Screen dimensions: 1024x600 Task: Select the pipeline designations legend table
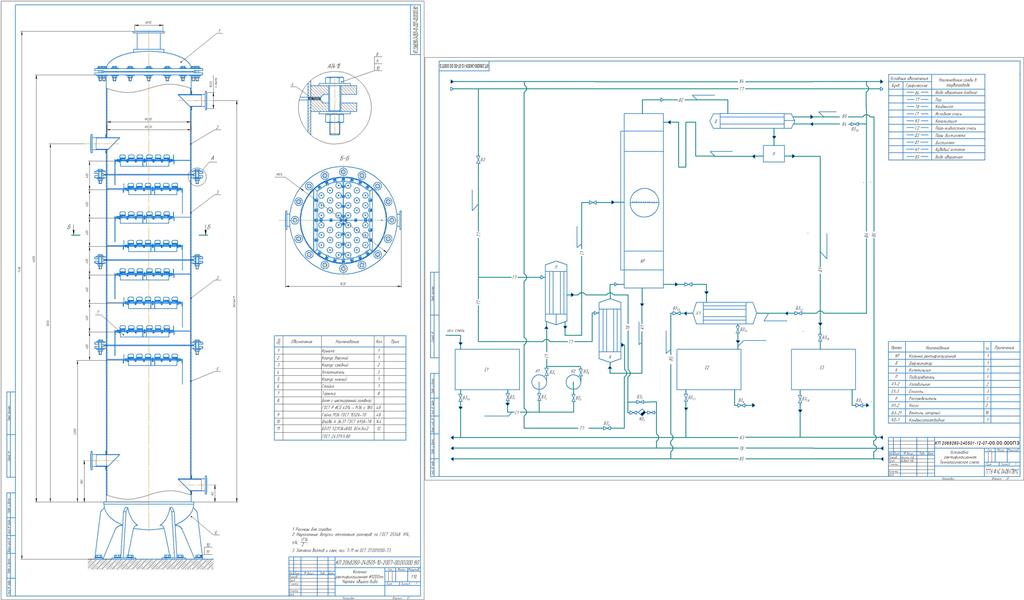[936, 117]
